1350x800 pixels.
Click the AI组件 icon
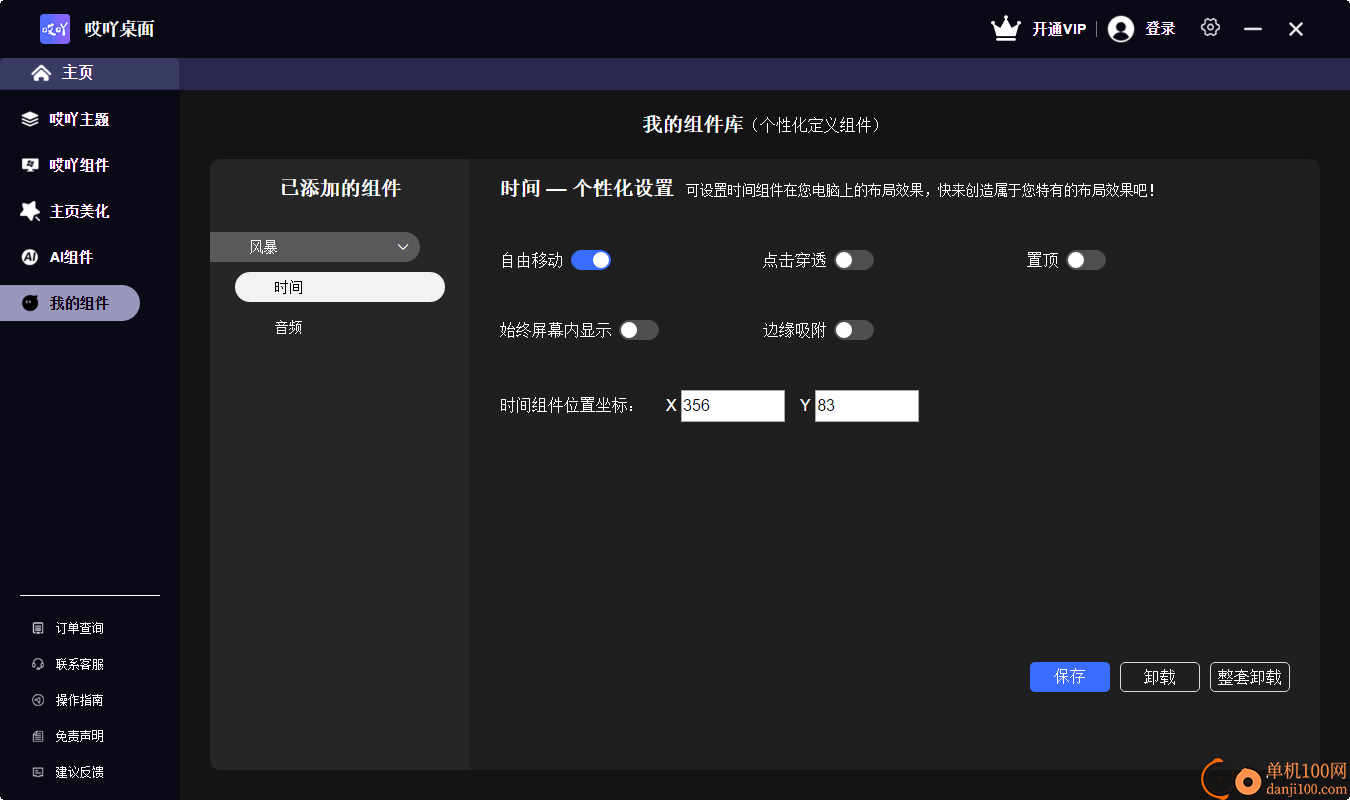(30, 257)
